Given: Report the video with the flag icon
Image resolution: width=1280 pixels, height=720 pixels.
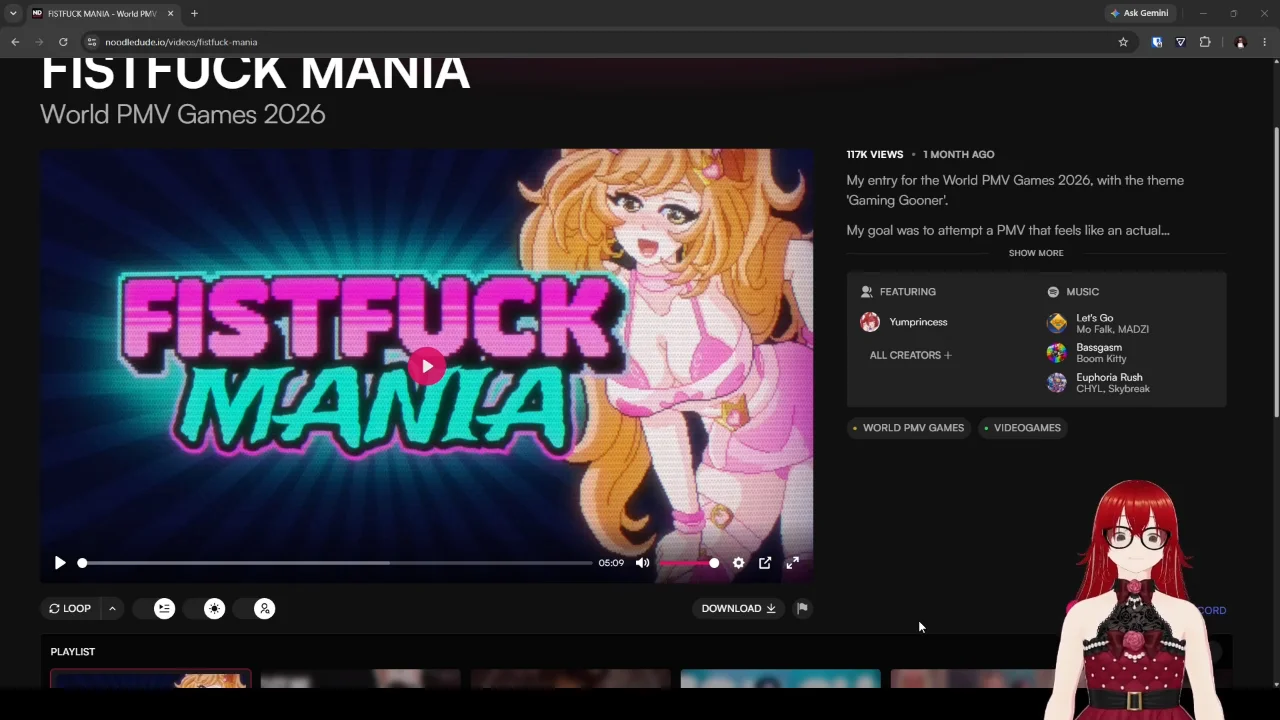Looking at the screenshot, I should pyautogui.click(x=802, y=608).
